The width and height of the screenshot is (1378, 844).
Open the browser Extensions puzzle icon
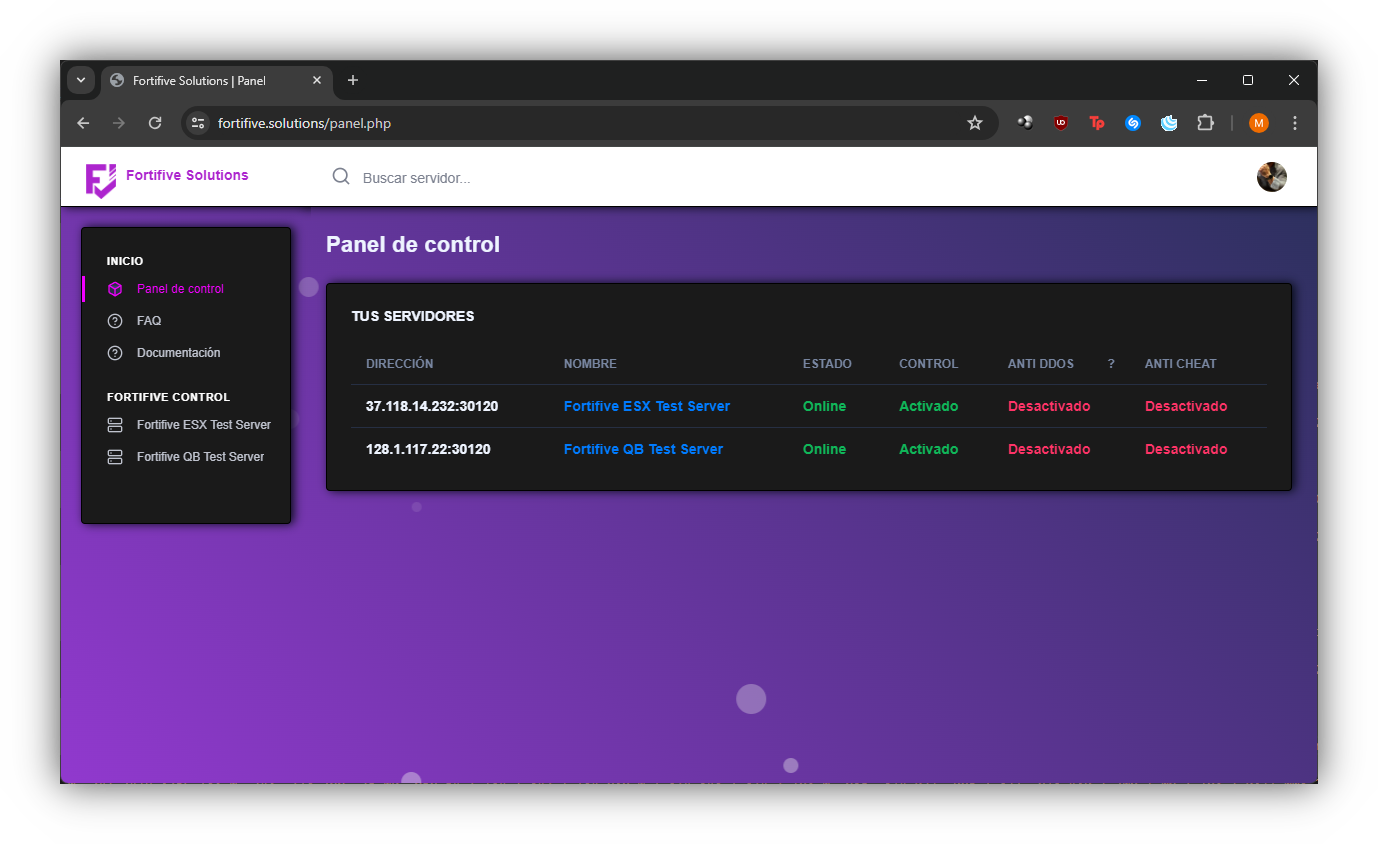tap(1205, 123)
